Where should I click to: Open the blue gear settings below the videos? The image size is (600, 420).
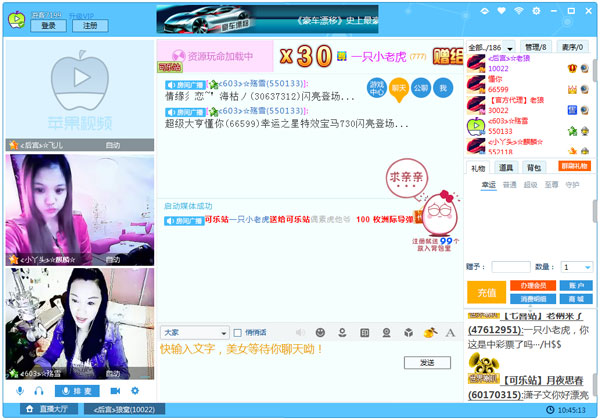[135, 391]
